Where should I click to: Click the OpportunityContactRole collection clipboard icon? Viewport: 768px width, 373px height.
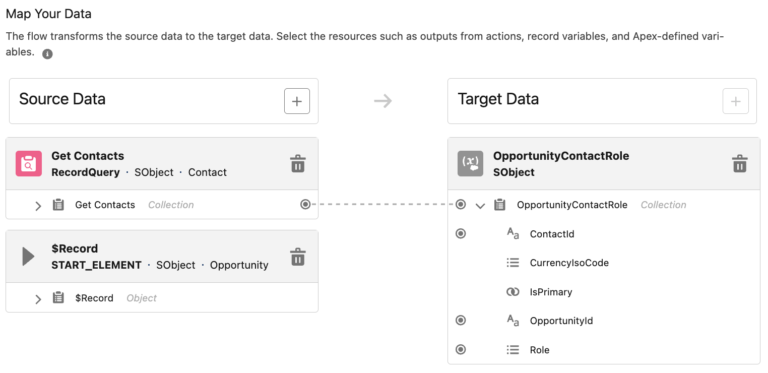tap(500, 205)
